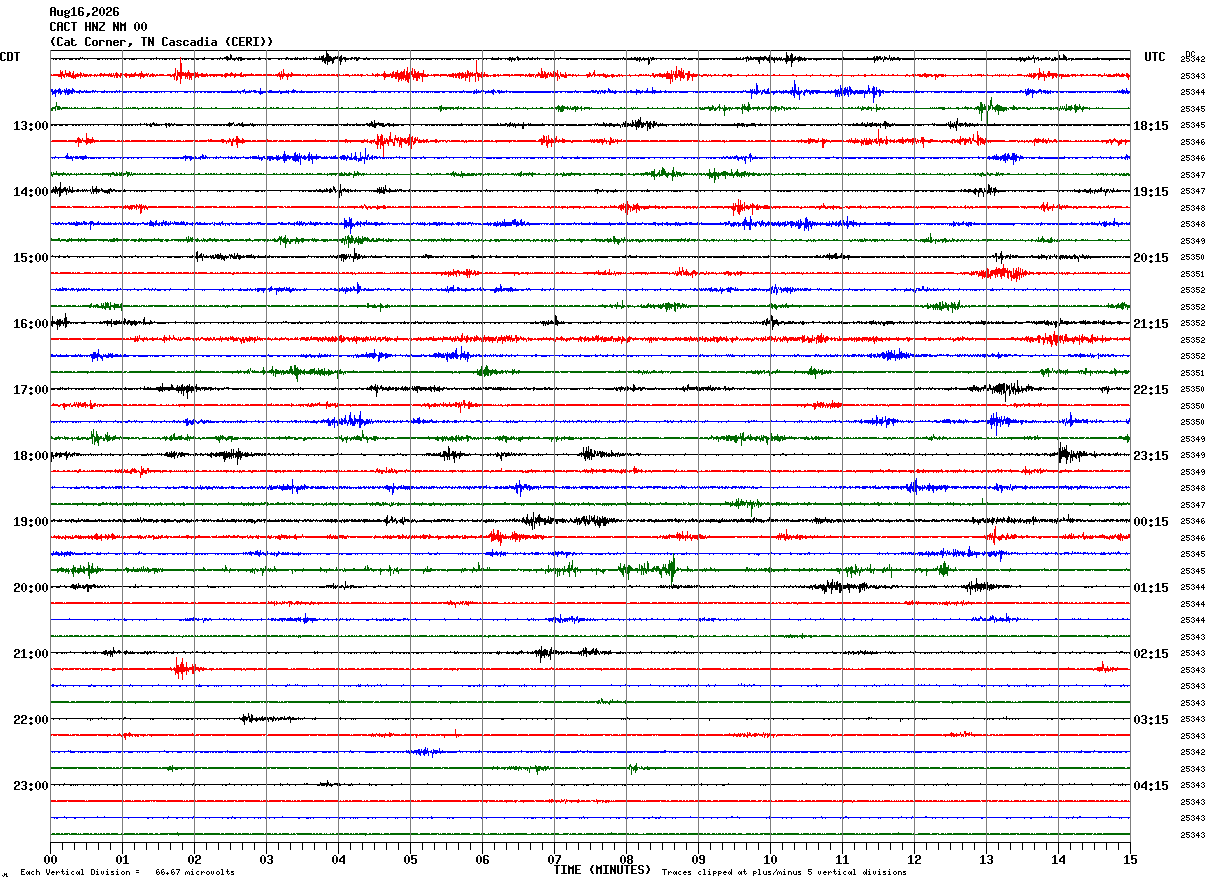Image resolution: width=1210 pixels, height=886 pixels.
Task: Click minute tick label 00 on time axis
Action: (x=50, y=859)
